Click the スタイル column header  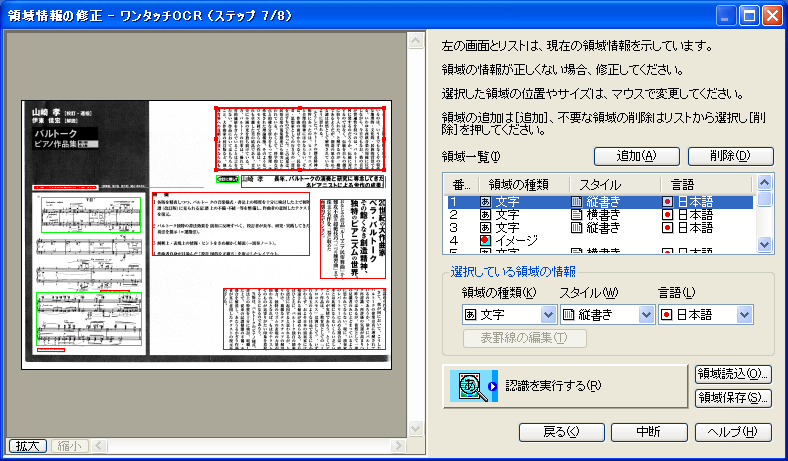click(x=615, y=185)
